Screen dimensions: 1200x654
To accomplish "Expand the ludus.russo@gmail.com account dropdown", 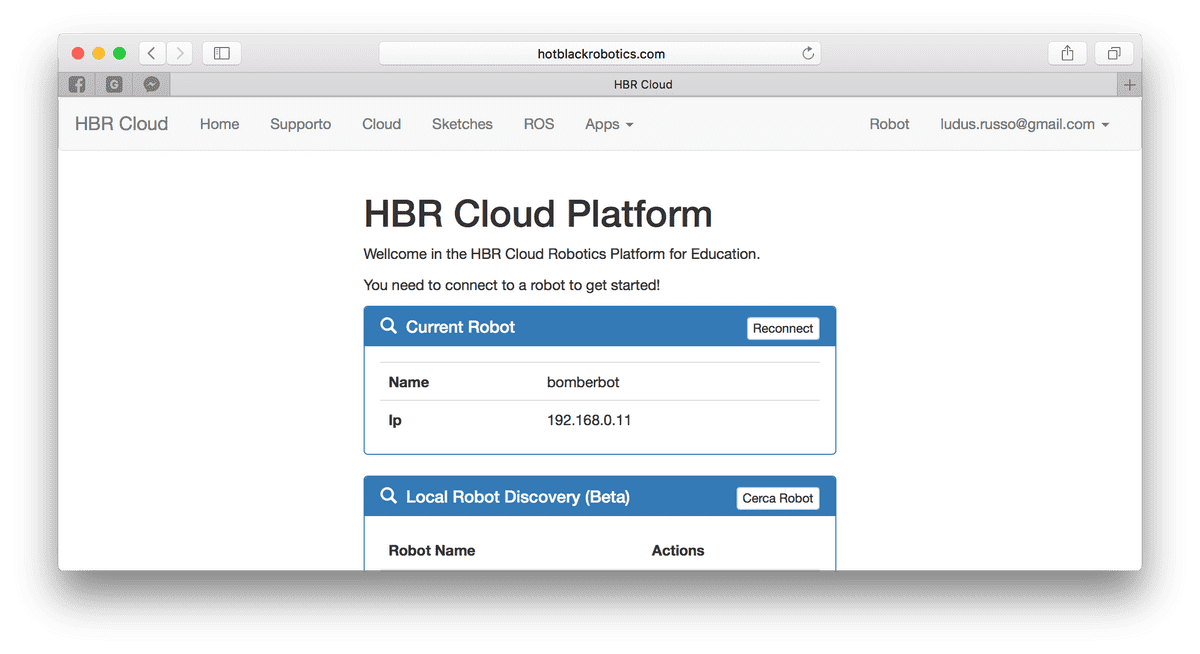I will (1025, 124).
